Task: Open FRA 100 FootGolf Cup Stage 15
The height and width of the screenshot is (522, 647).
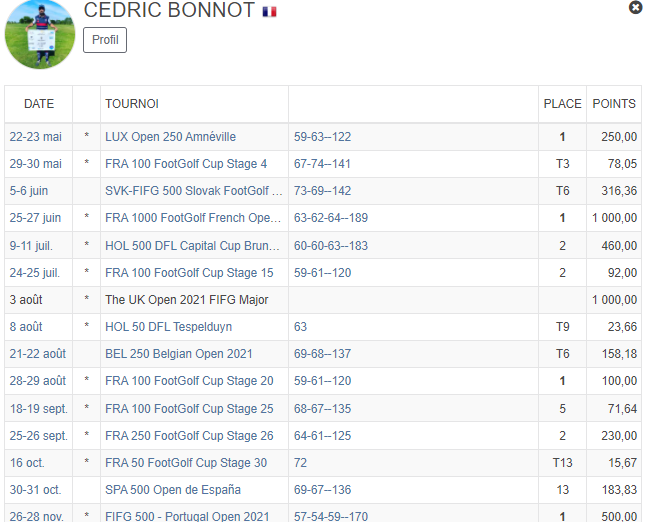Action: (x=189, y=273)
